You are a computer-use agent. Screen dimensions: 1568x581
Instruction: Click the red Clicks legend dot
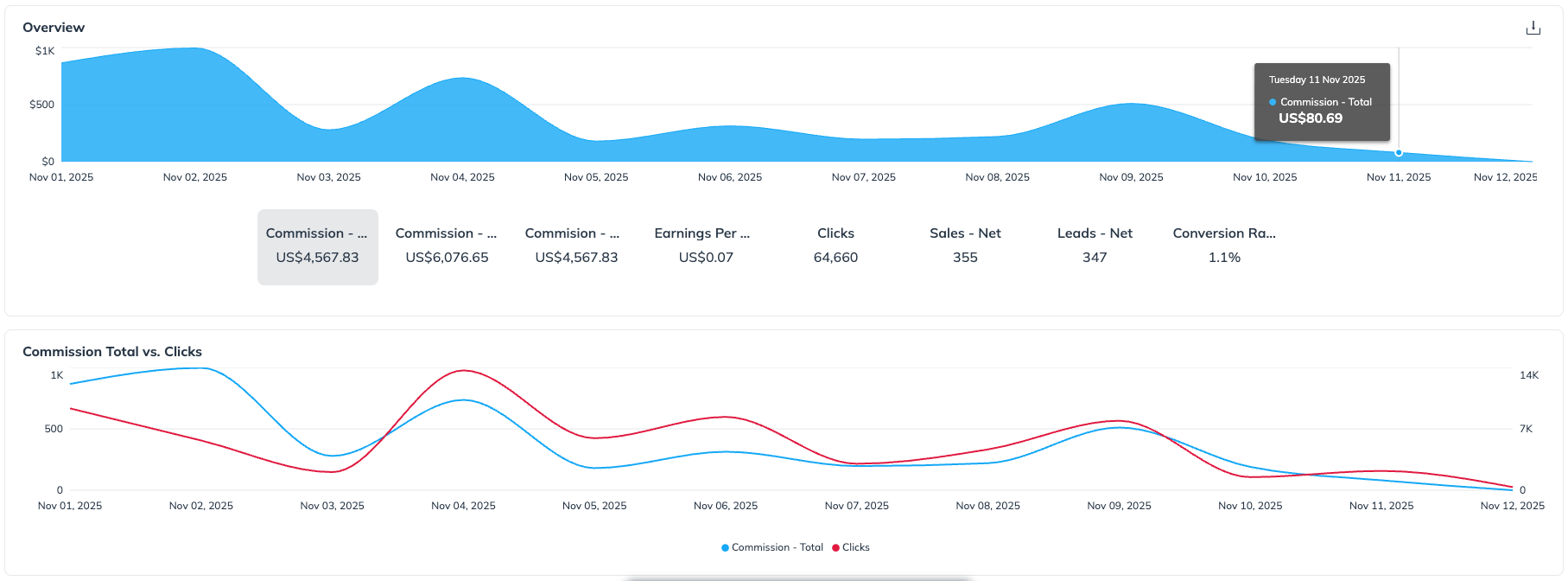835,547
